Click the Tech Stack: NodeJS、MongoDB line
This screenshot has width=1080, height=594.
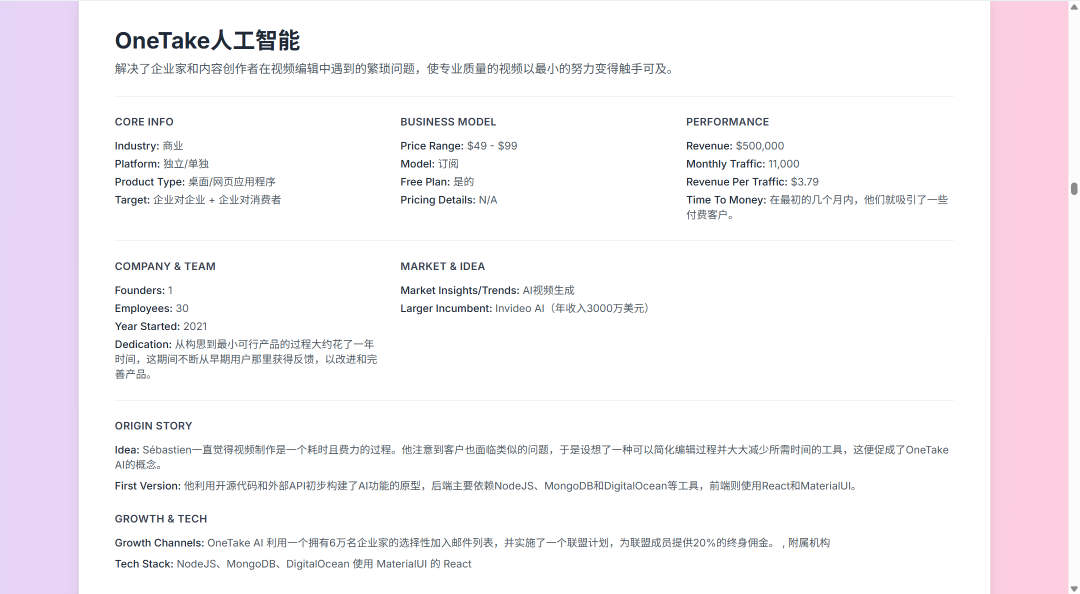click(x=293, y=564)
